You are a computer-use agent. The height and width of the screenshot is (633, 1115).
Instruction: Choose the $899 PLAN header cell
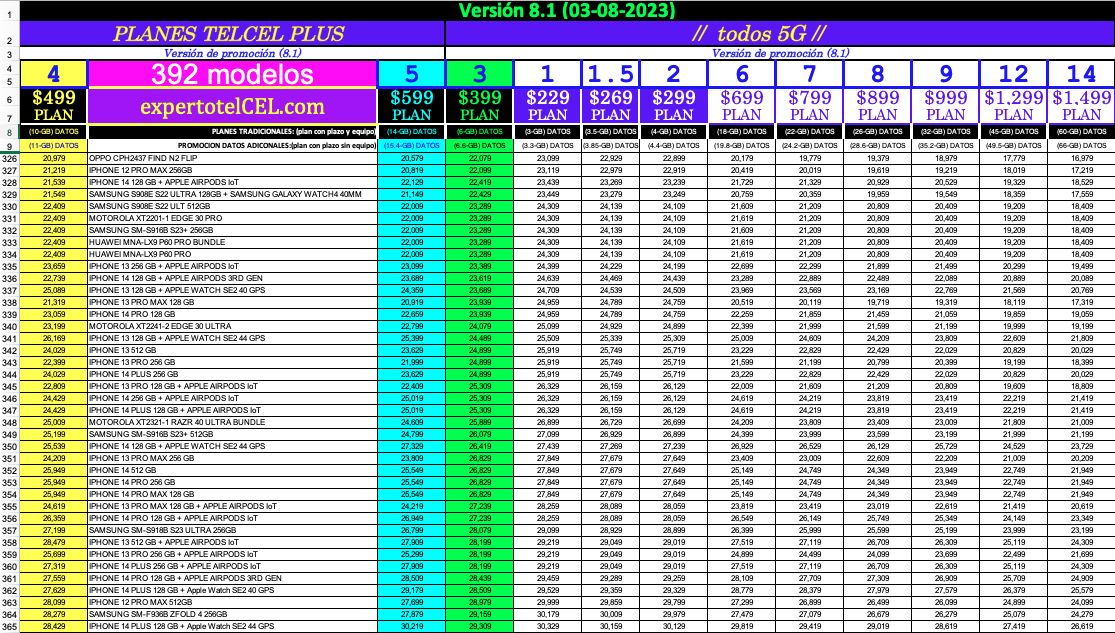tap(877, 107)
